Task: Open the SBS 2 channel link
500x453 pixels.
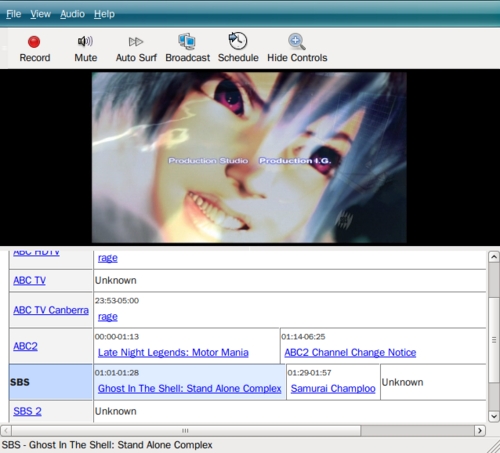Action: [27, 411]
